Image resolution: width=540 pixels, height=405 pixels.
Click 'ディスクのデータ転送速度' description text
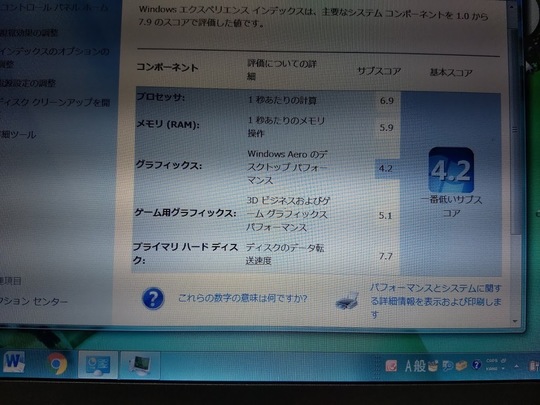coord(285,254)
